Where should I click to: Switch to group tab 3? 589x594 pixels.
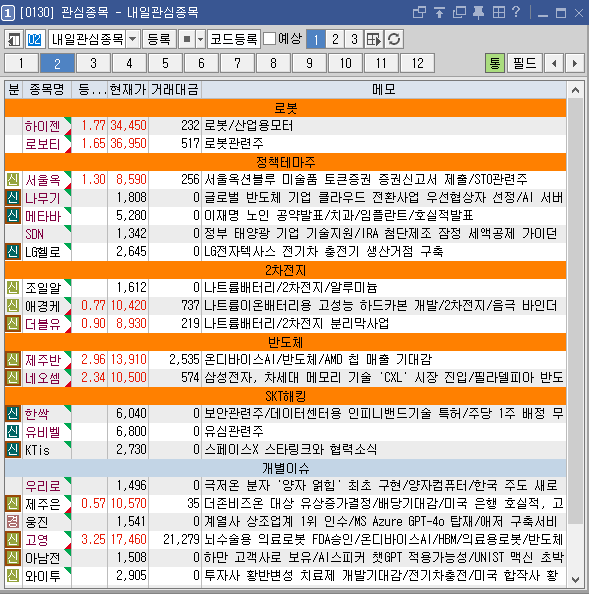[93, 63]
